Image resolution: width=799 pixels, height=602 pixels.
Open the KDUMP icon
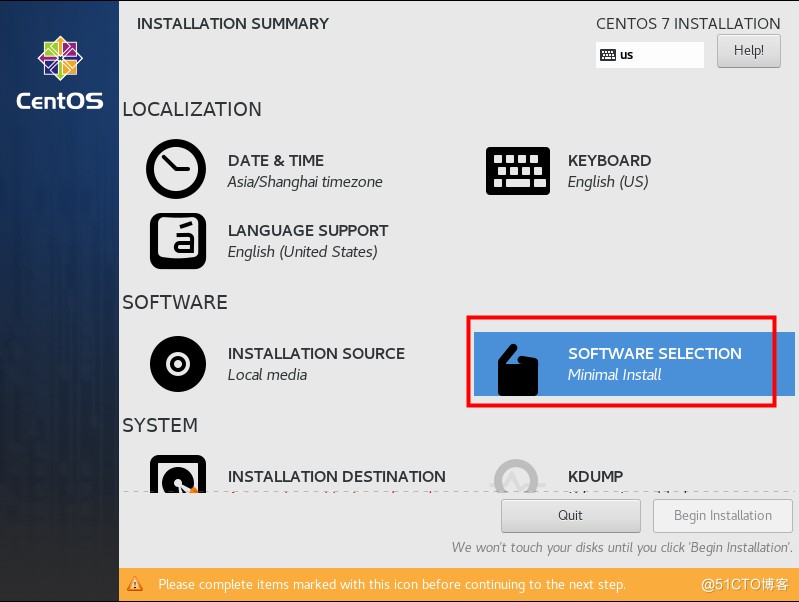coord(516,476)
